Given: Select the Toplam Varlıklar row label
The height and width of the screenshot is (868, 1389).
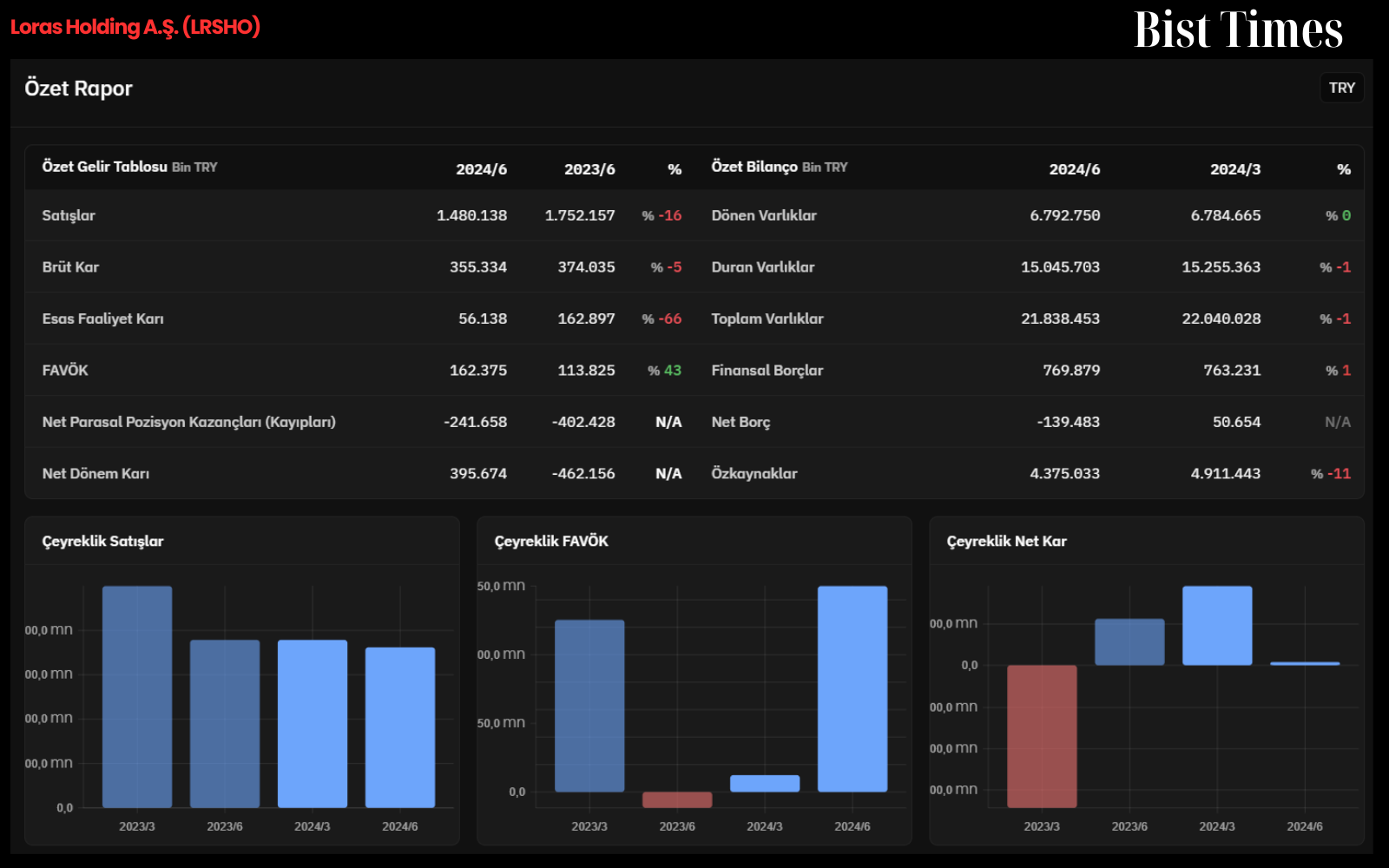Looking at the screenshot, I should (767, 319).
